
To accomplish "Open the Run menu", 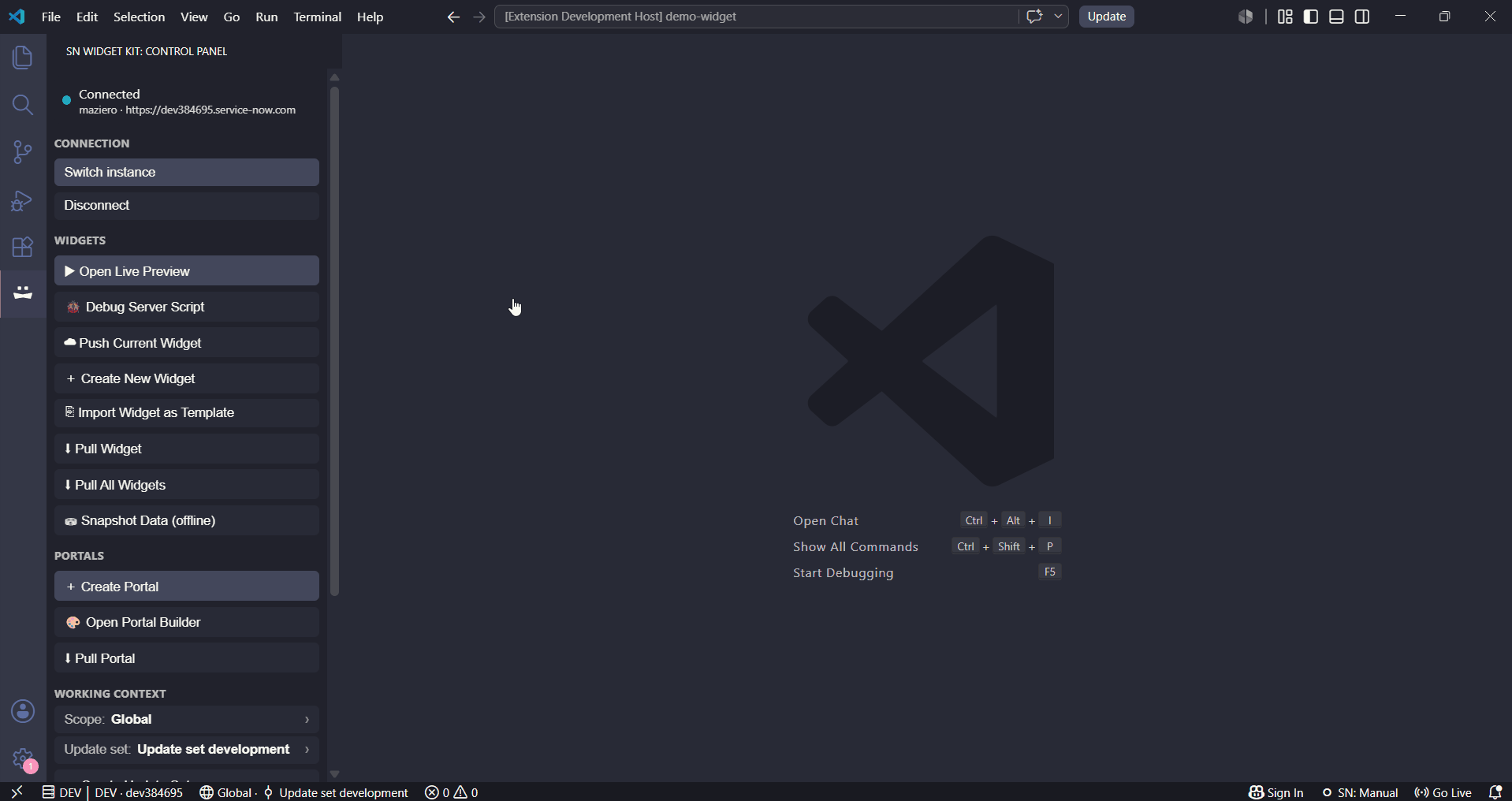I will click(266, 17).
